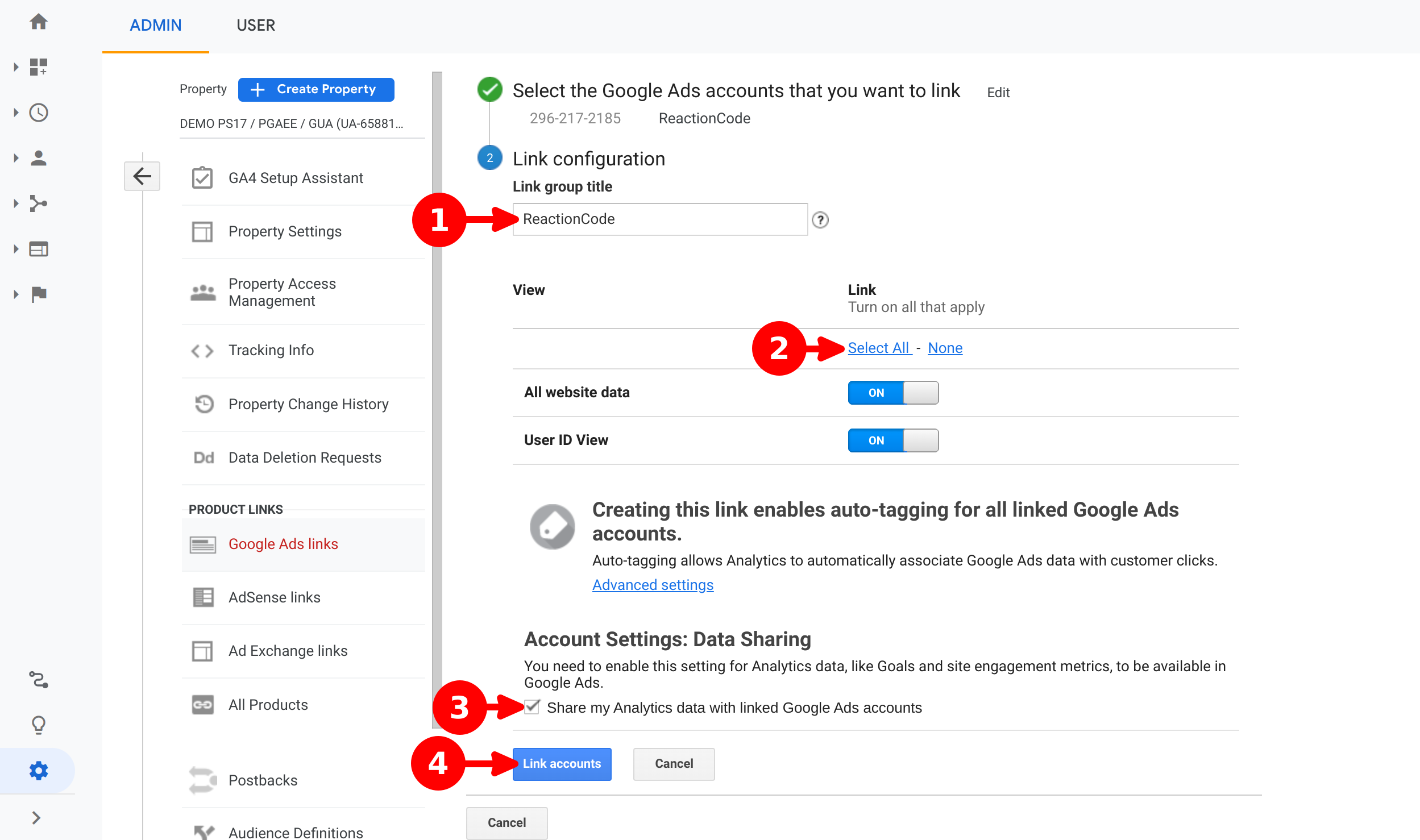Click the property column vertical scrollbar
This screenshot has width=1420, height=840.
437,398
